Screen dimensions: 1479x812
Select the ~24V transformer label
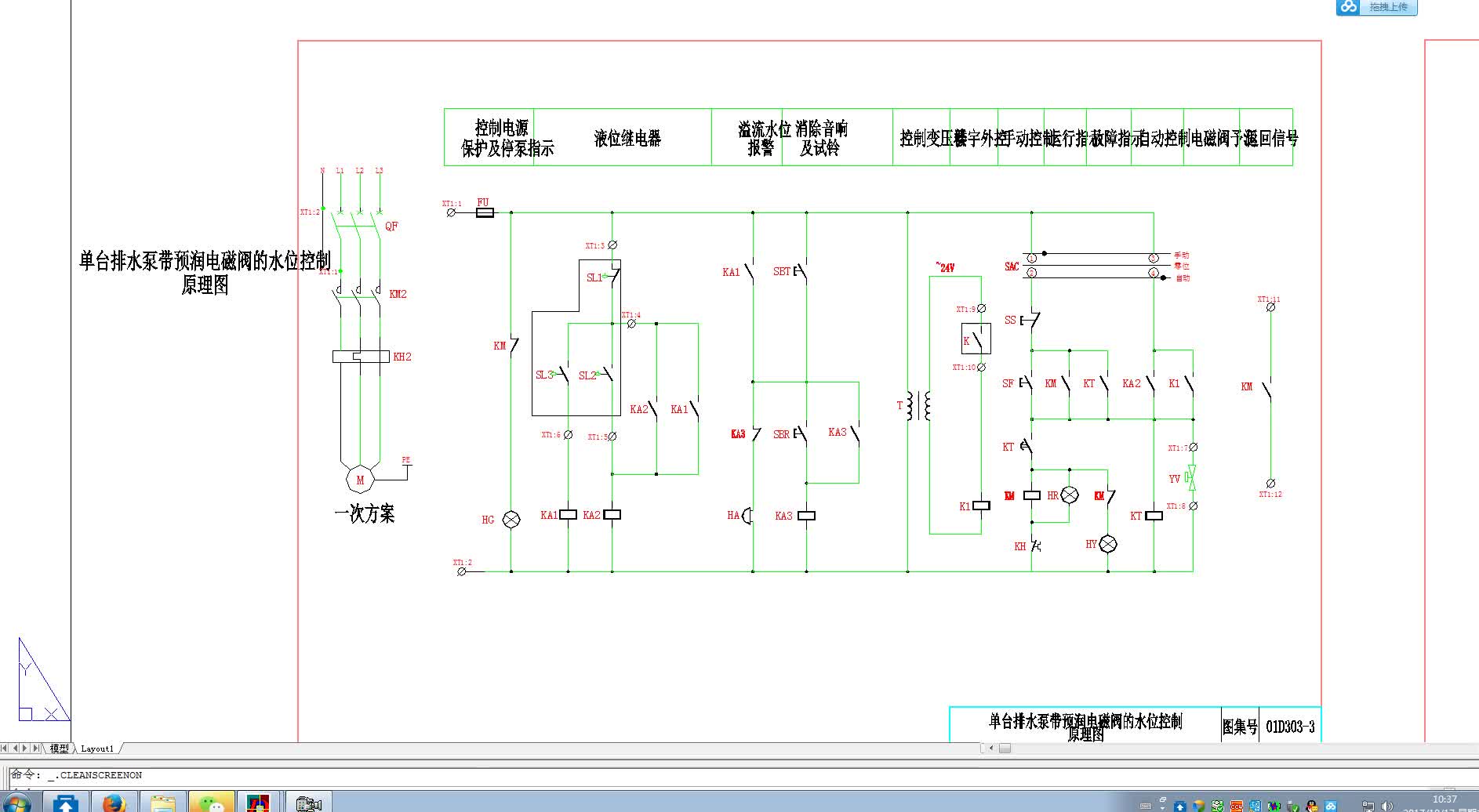945,267
